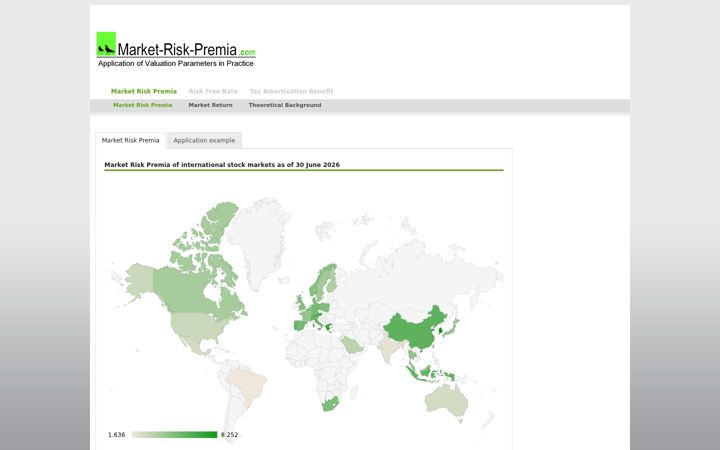Click the legend minimum value 1.636
This screenshot has width=720, height=450.
pos(117,435)
